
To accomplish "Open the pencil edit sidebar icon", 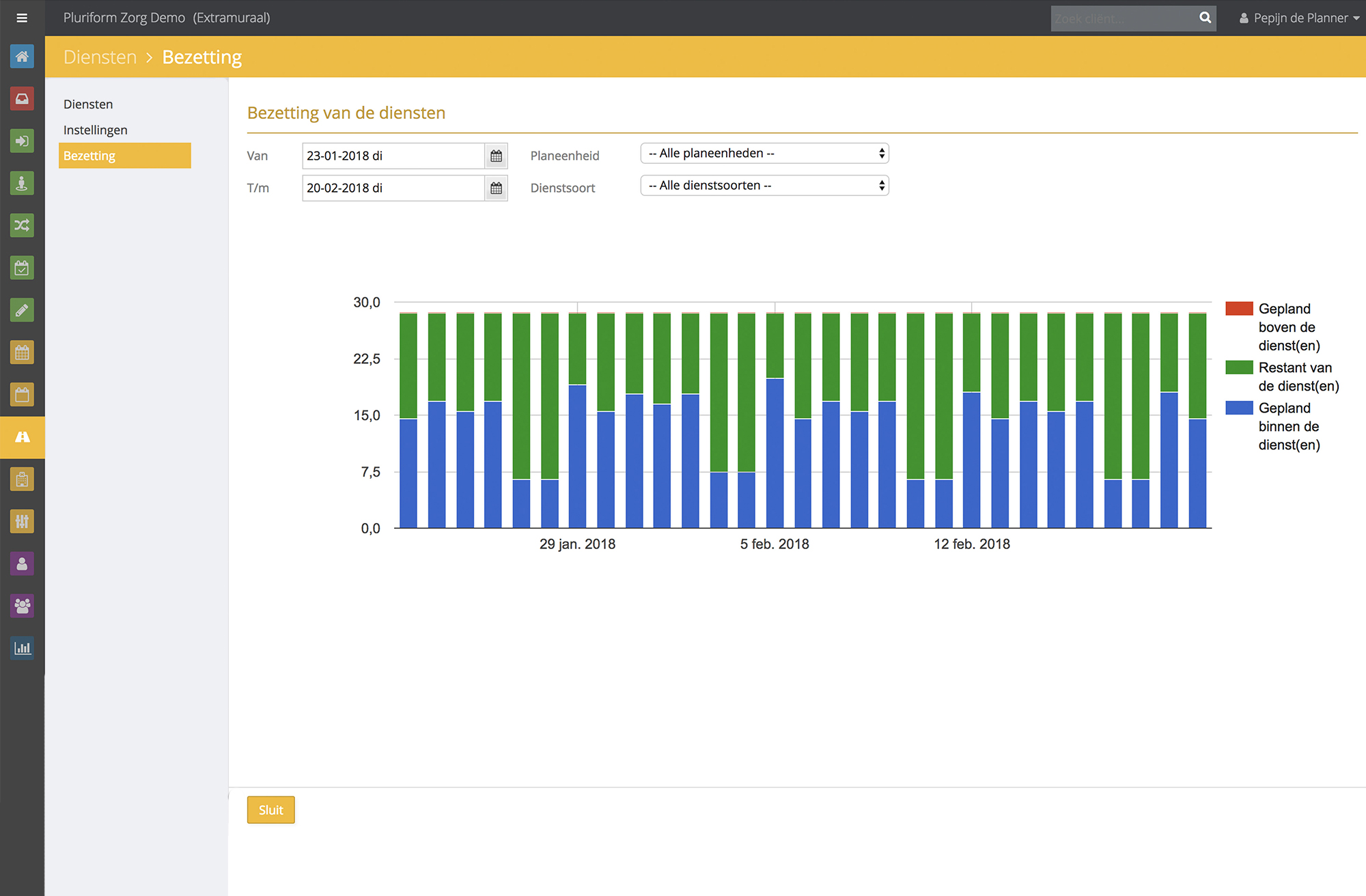I will [22, 310].
